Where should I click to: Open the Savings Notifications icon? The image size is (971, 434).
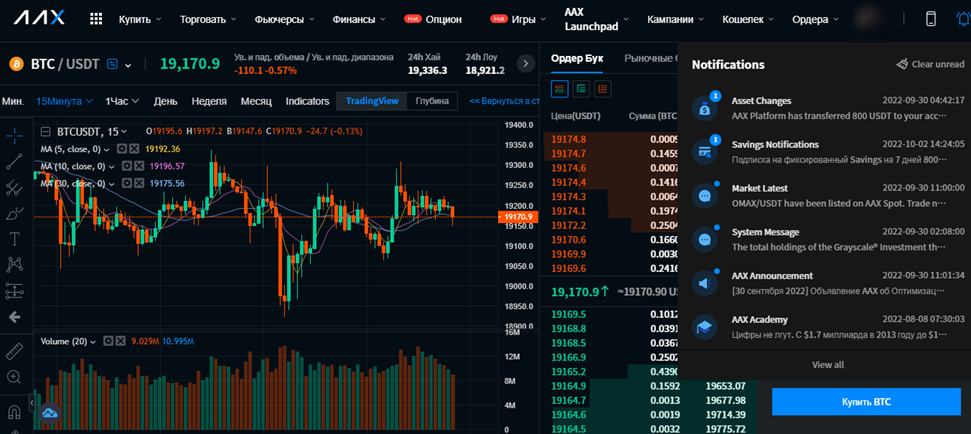coord(705,152)
